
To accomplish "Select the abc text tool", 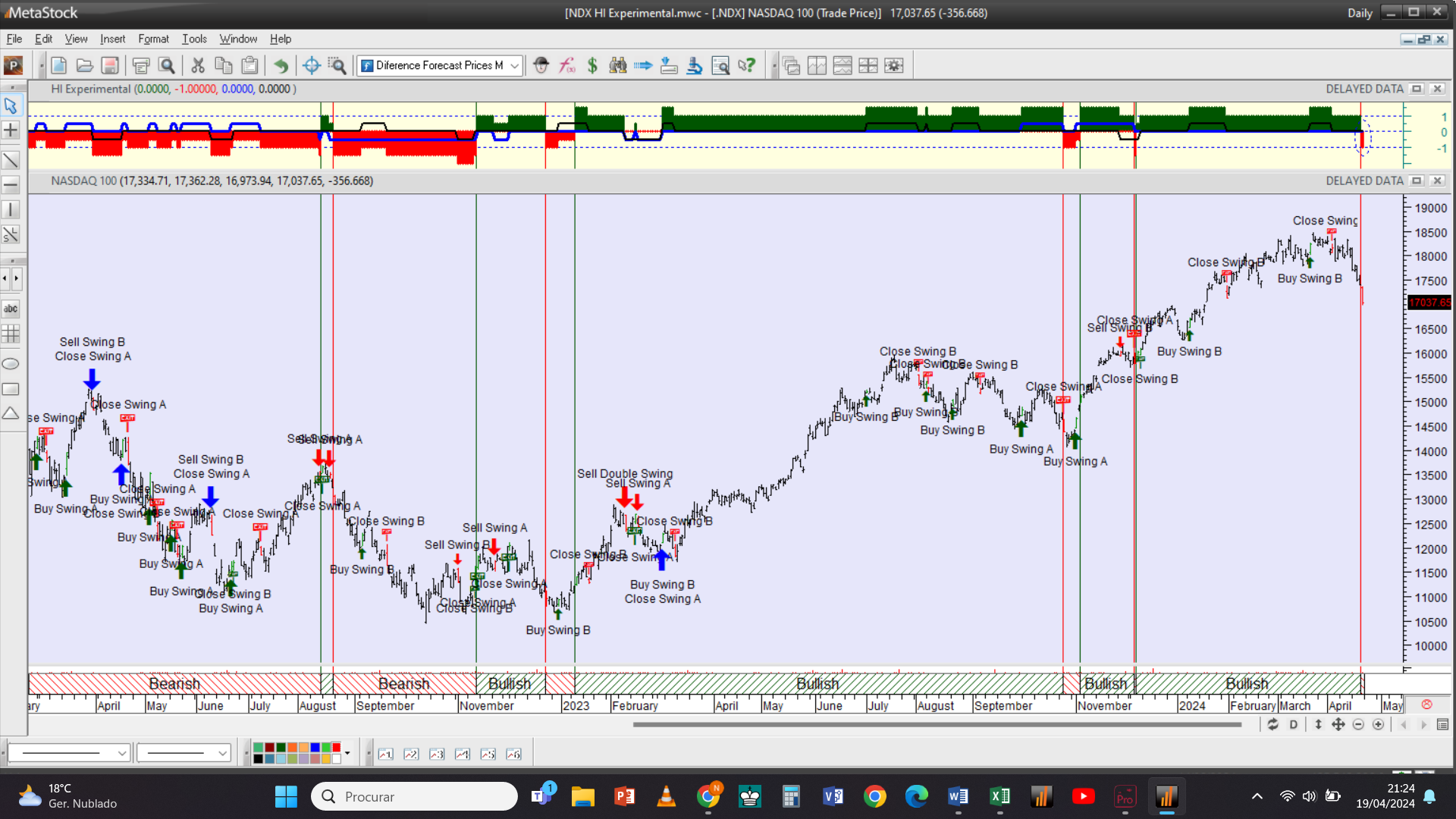I will tap(11, 309).
